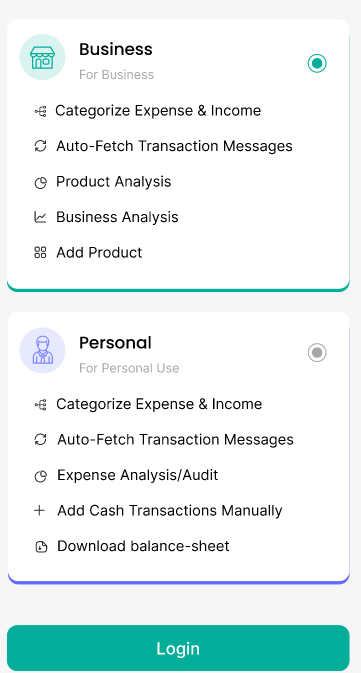
Task: Click the Add Cash Transactions Manually text
Action: (x=170, y=511)
